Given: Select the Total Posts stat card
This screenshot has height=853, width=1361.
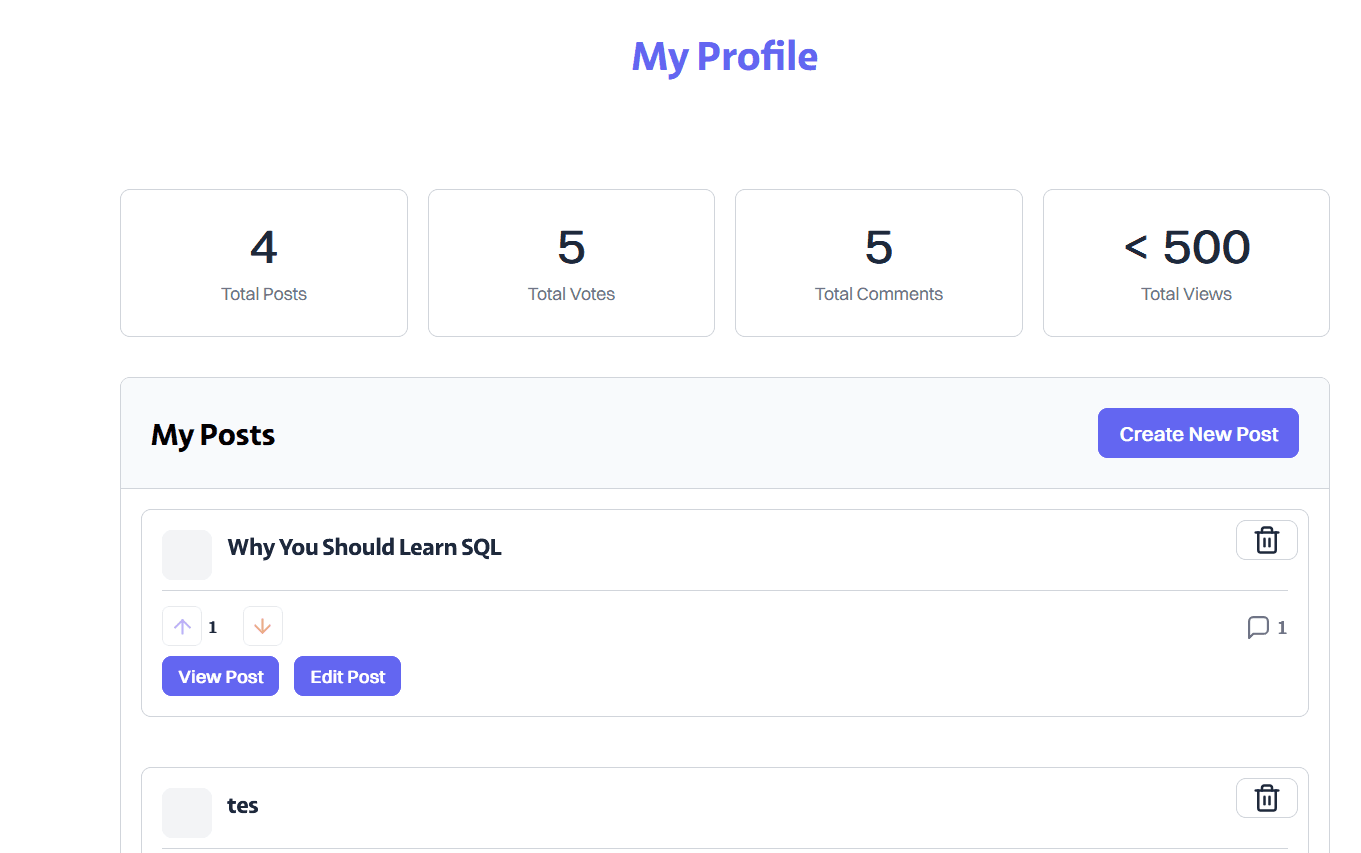Looking at the screenshot, I should coord(264,263).
